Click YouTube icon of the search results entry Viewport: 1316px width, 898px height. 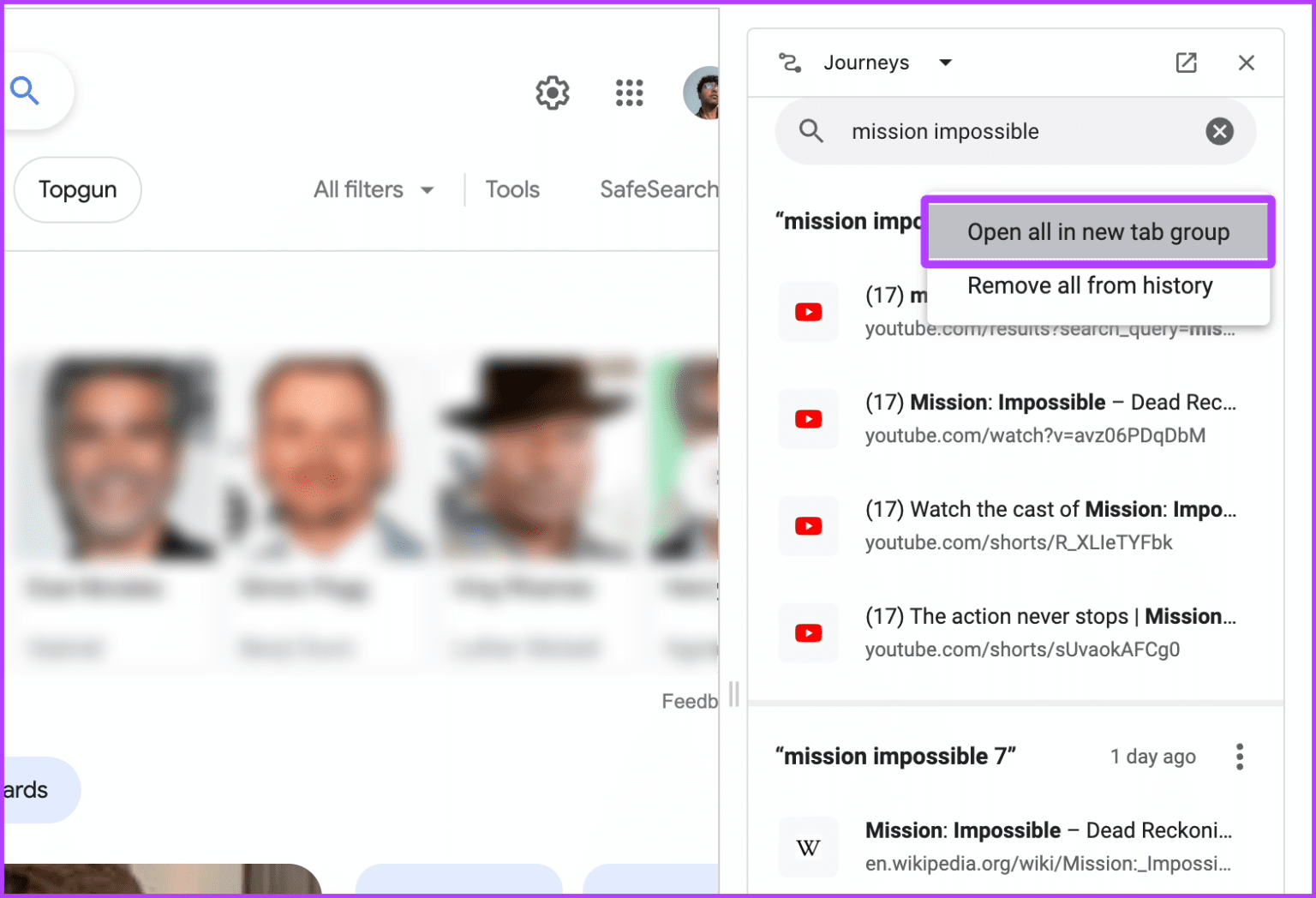pyautogui.click(x=809, y=312)
